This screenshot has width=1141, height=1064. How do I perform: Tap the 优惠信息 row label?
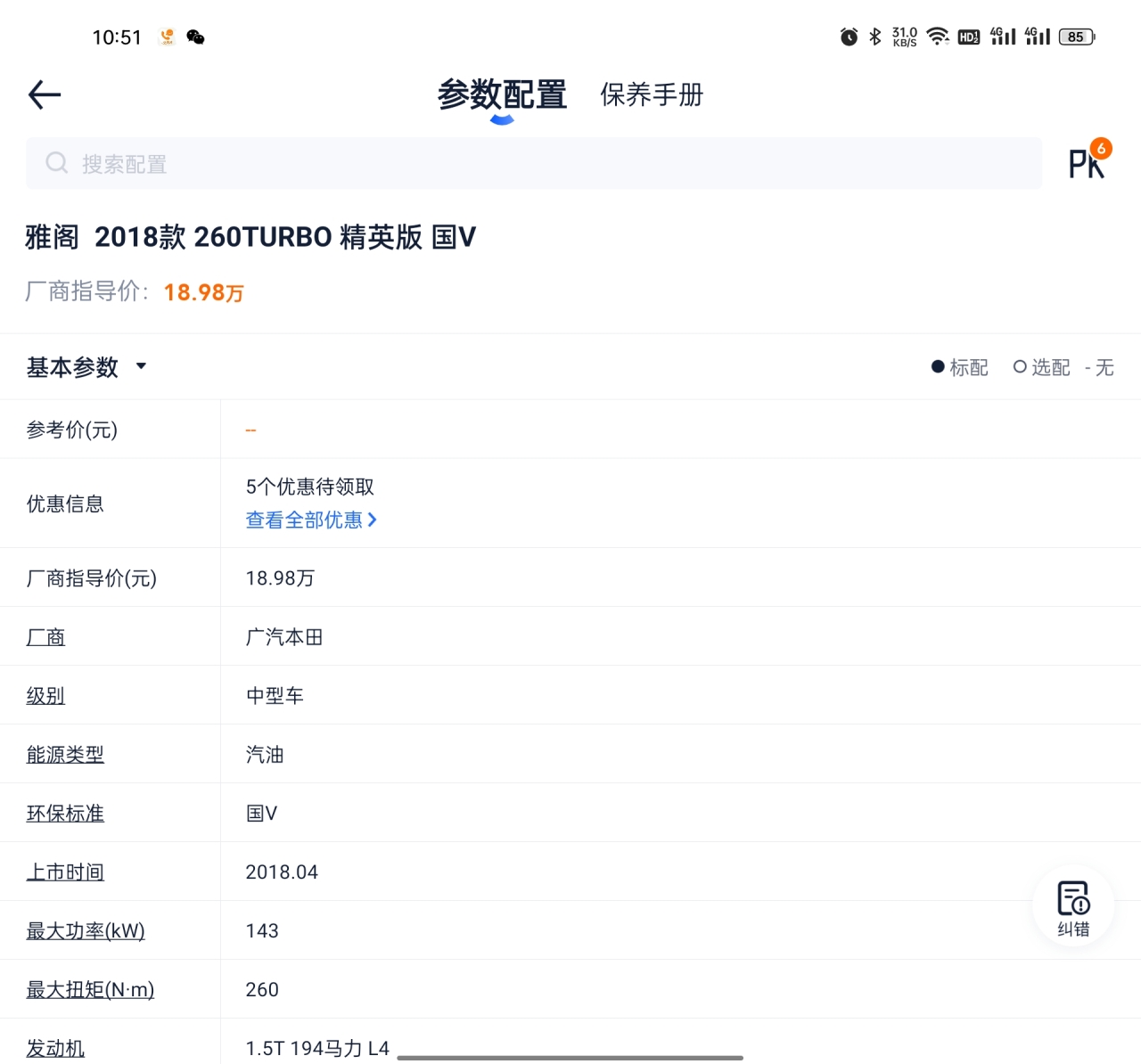(65, 503)
